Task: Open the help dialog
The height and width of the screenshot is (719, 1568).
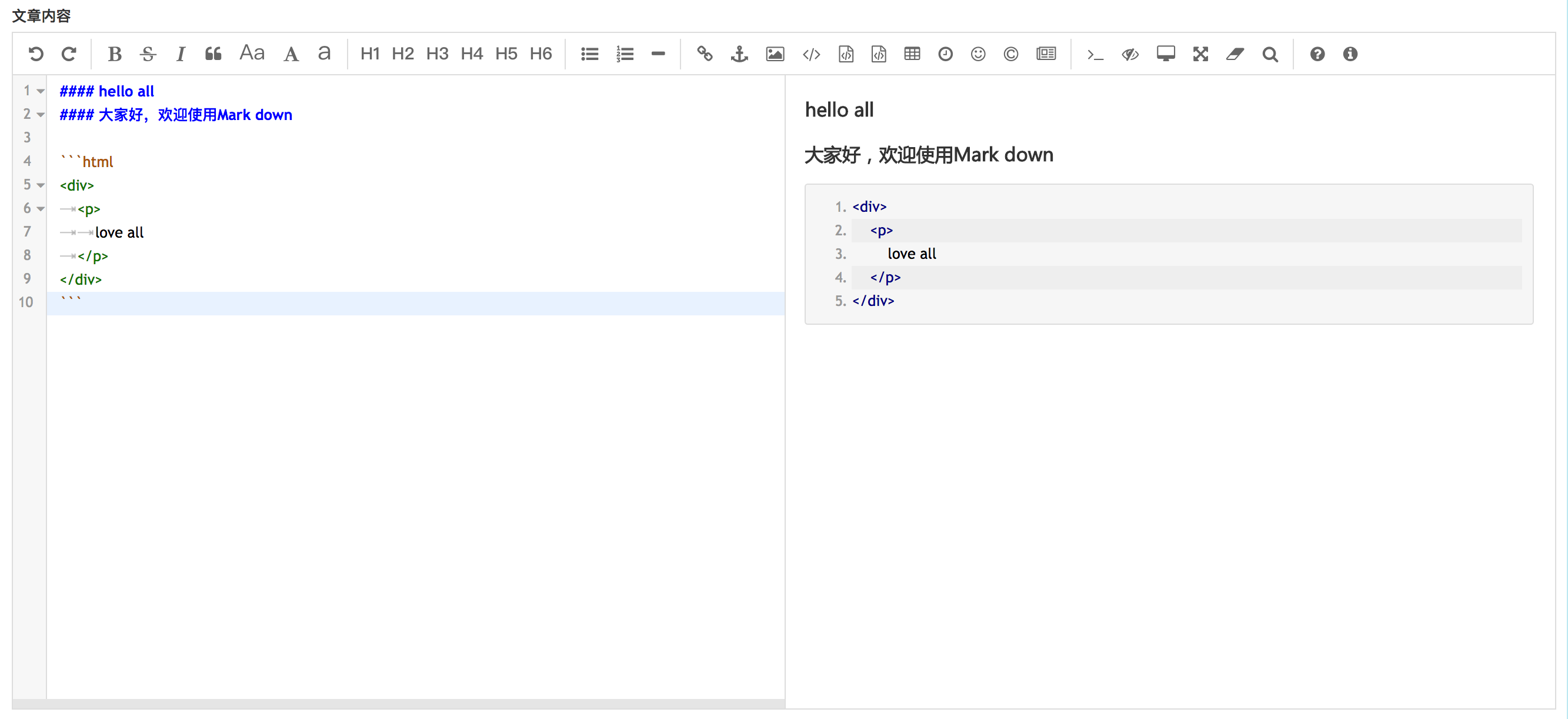Action: click(x=1317, y=54)
